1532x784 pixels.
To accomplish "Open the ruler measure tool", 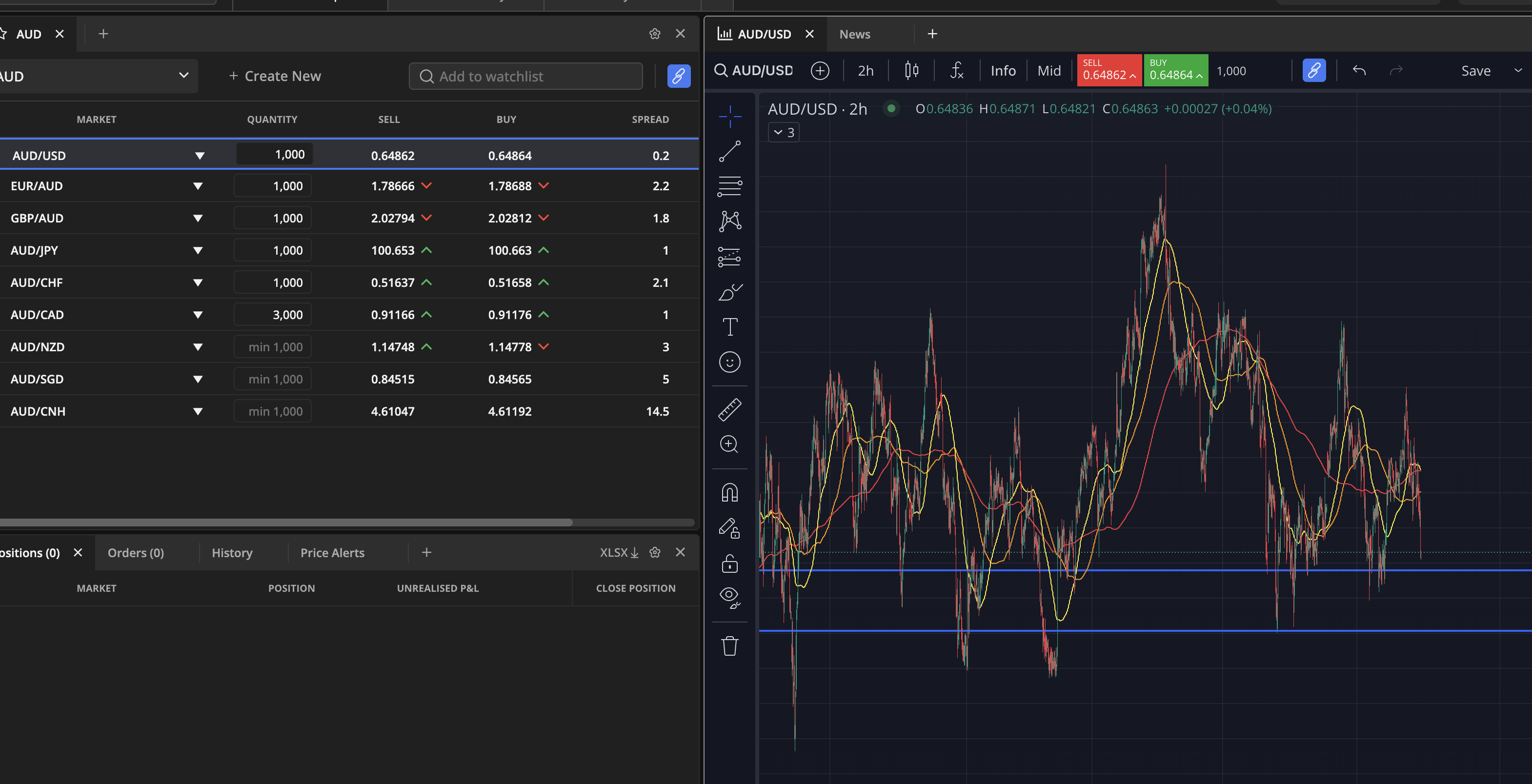I will click(730, 410).
